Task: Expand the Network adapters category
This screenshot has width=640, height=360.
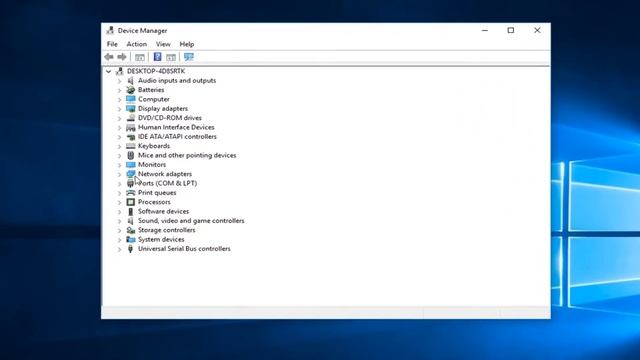Action: coord(119,174)
